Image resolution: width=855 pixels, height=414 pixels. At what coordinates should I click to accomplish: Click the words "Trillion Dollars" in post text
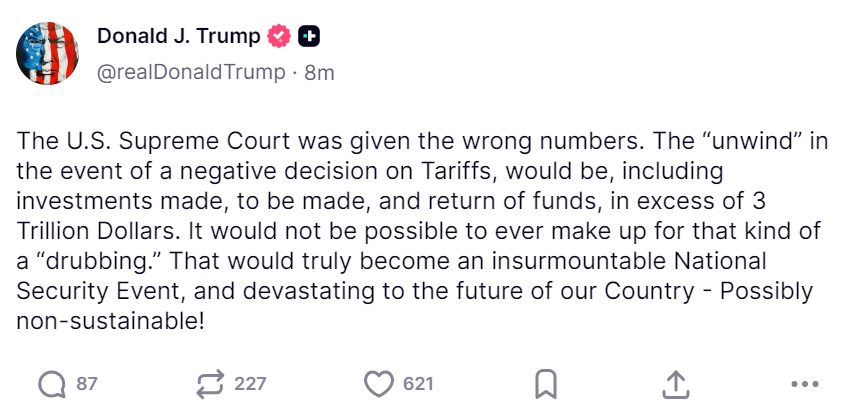tap(87, 232)
